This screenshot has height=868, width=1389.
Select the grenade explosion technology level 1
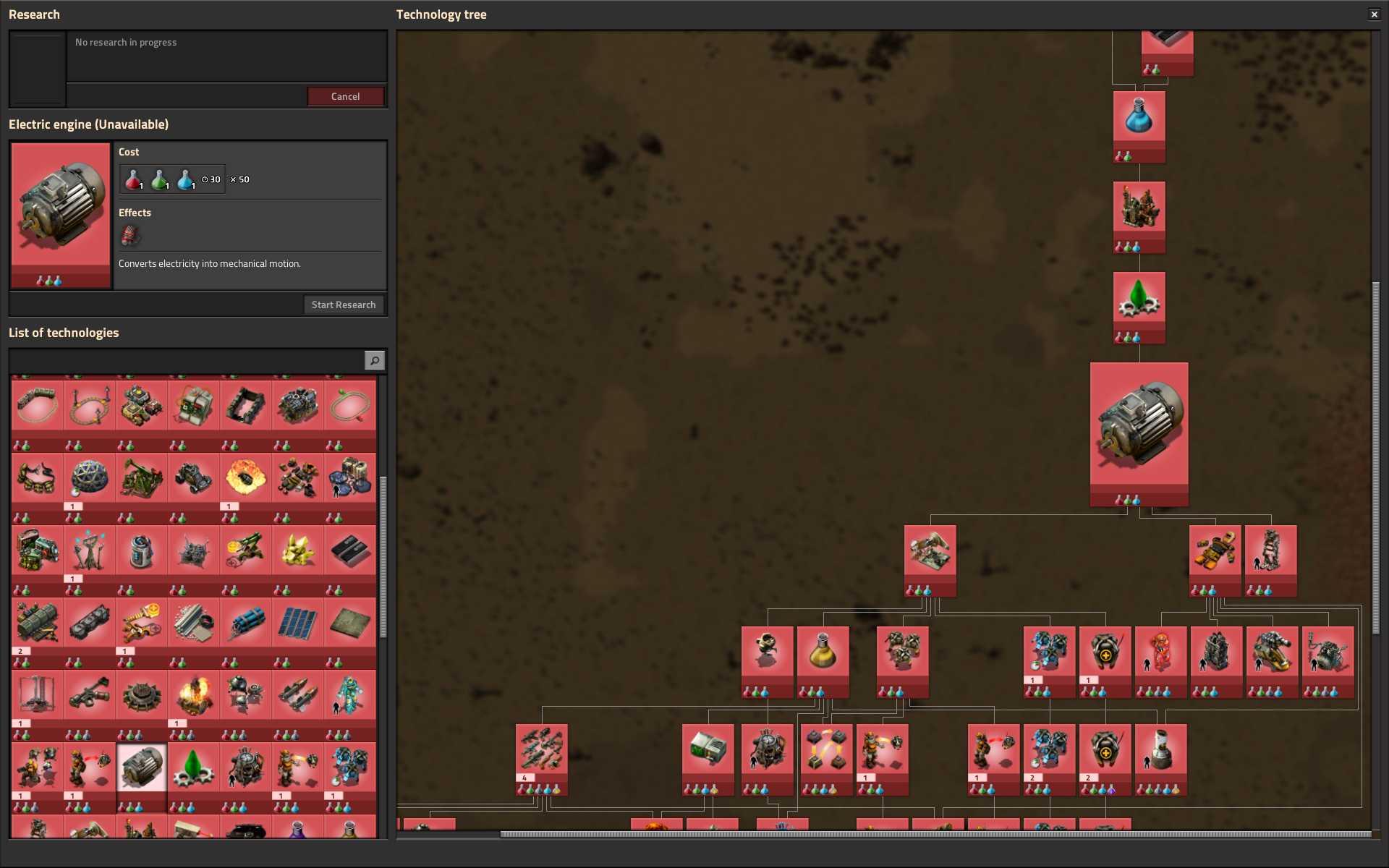246,488
